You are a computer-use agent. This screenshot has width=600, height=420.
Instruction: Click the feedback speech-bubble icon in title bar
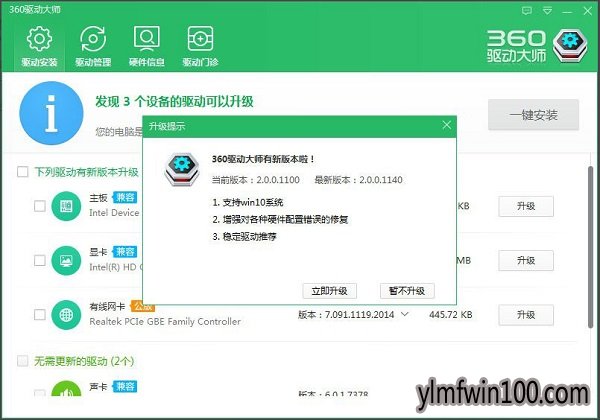click(527, 11)
